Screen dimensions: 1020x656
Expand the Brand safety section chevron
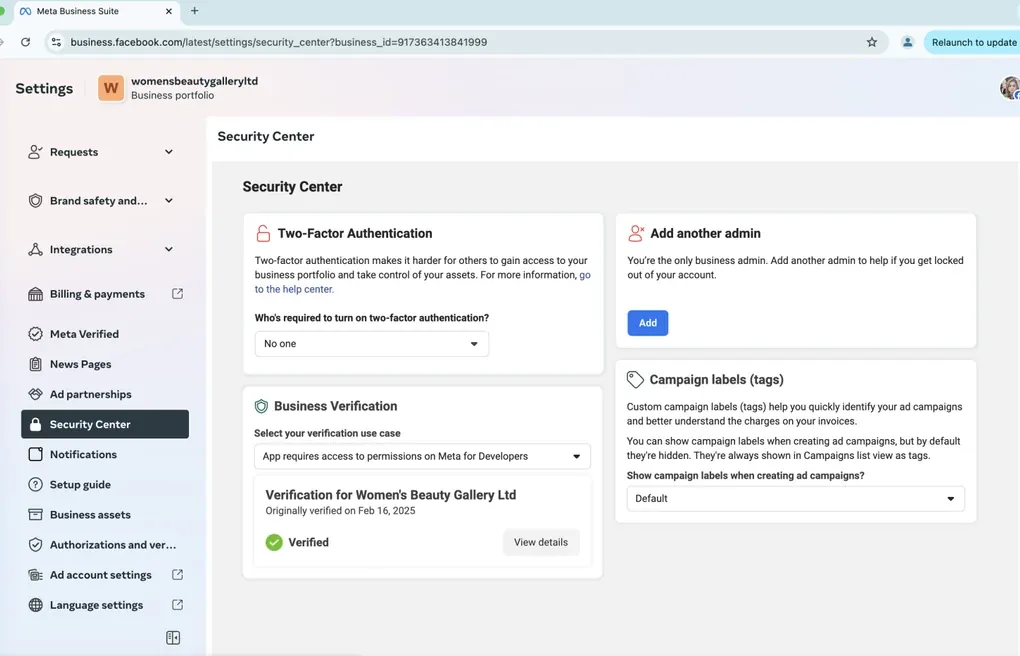click(168, 200)
